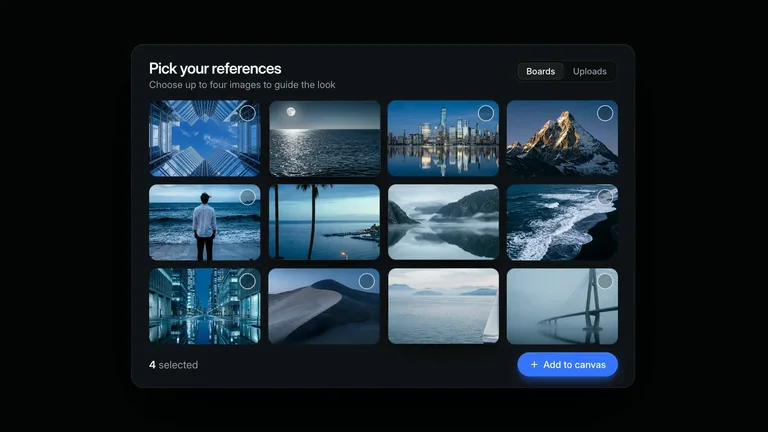768x432 pixels.
Task: Select the misty fjord reflection thumbnail
Action: click(443, 222)
